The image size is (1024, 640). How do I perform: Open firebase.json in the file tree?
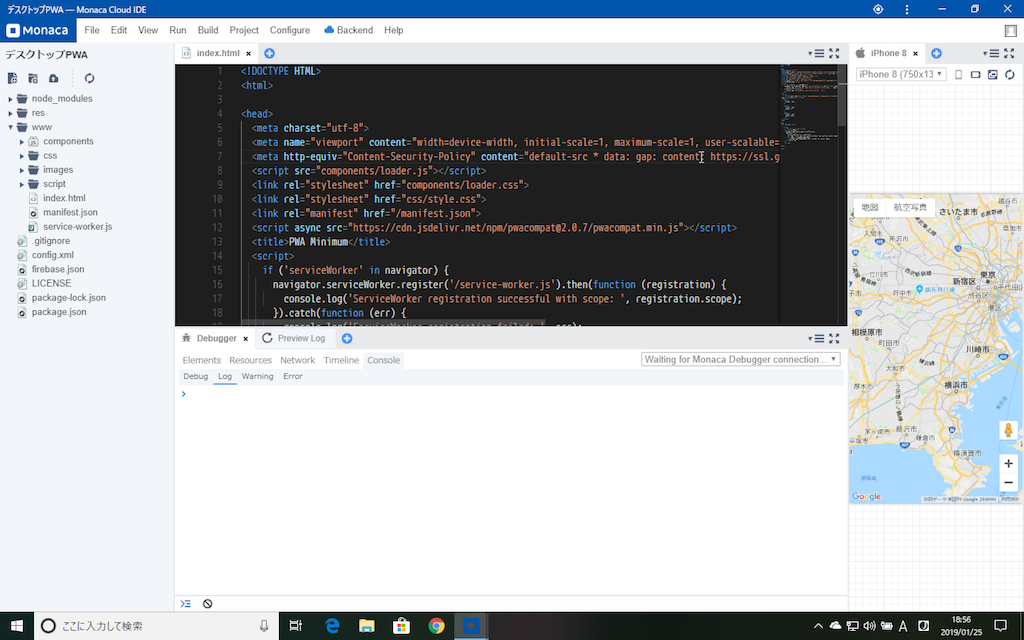[x=57, y=269]
